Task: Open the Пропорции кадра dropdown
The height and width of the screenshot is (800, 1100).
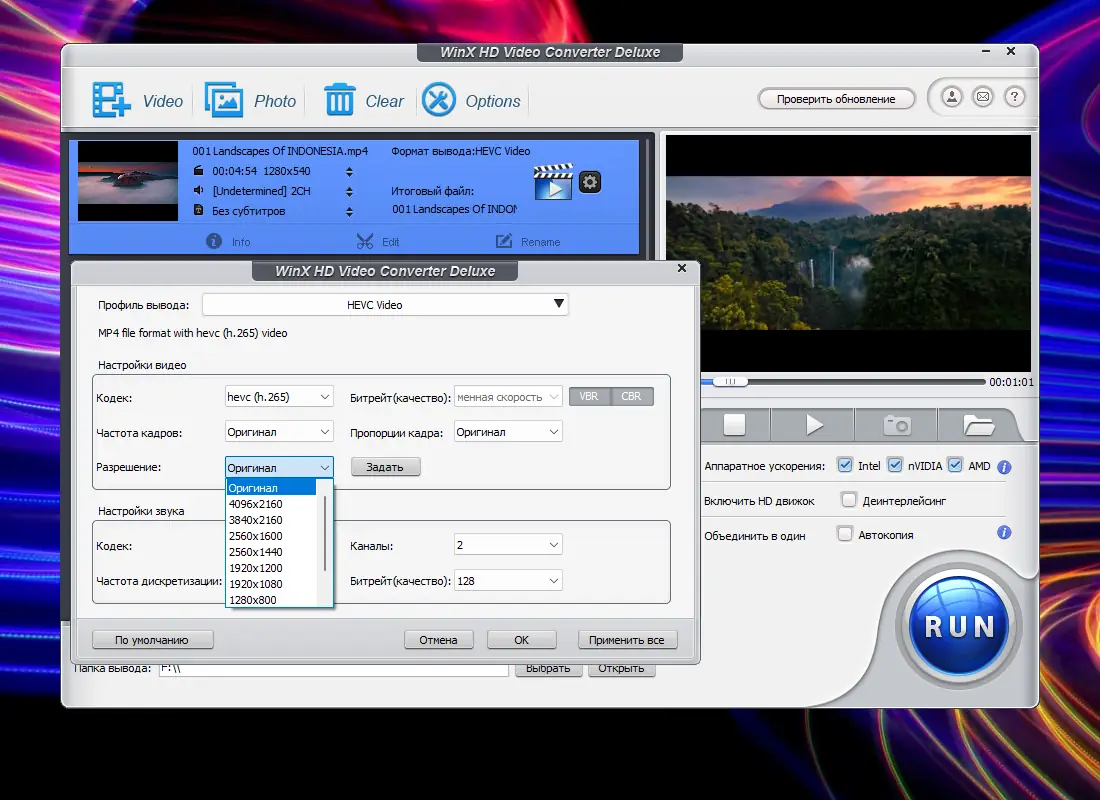Action: pos(508,432)
